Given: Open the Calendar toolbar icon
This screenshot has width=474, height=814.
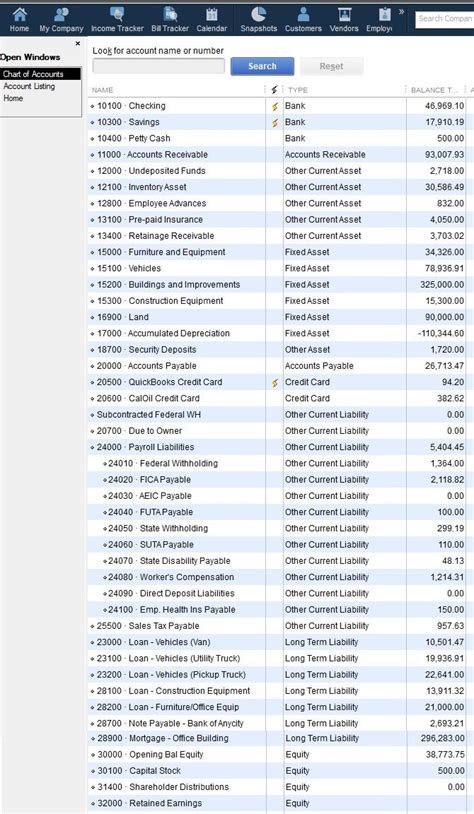Looking at the screenshot, I should coord(211,15).
